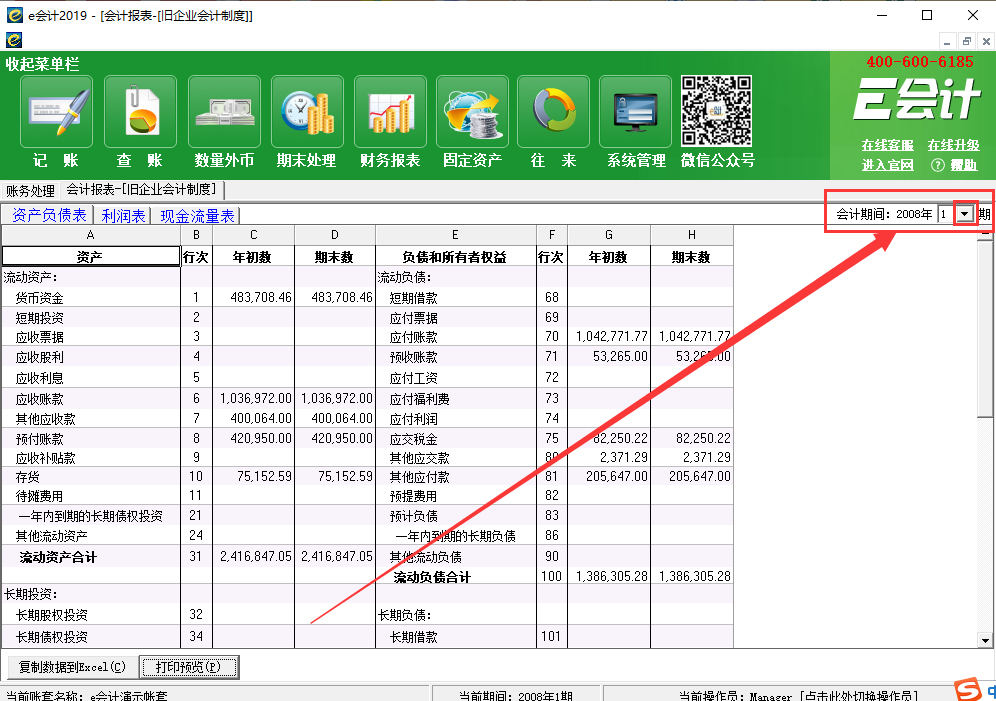This screenshot has height=701, width=996.
Task: Click the Sogou input method tray icon
Action: click(x=968, y=690)
